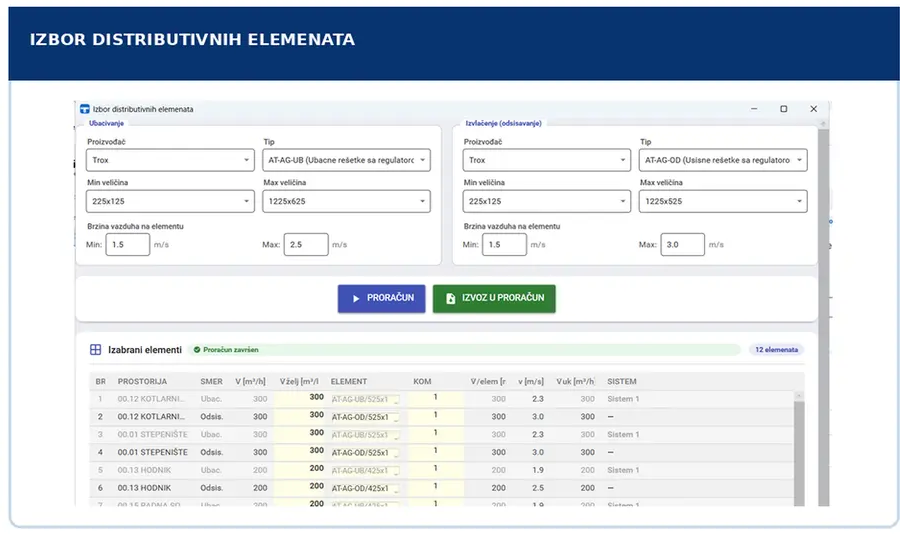The height and width of the screenshot is (544, 900).
Task: Click the file export icon on IZVOZ U PRORAČUN
Action: tap(451, 298)
